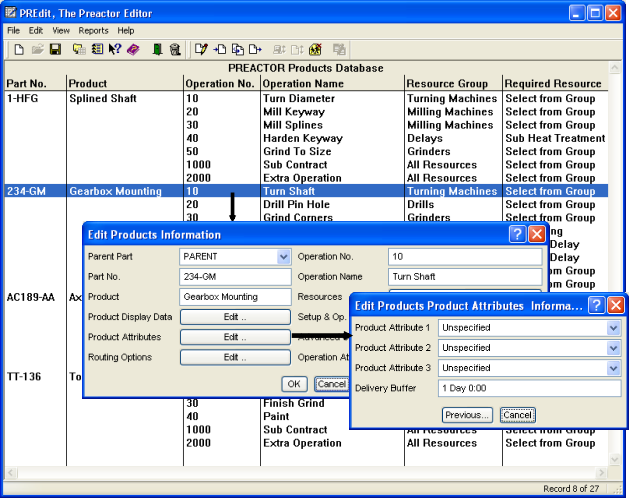Click the horizontal scrollbar left arrow
Screen dimensions: 630x498
point(11,473)
